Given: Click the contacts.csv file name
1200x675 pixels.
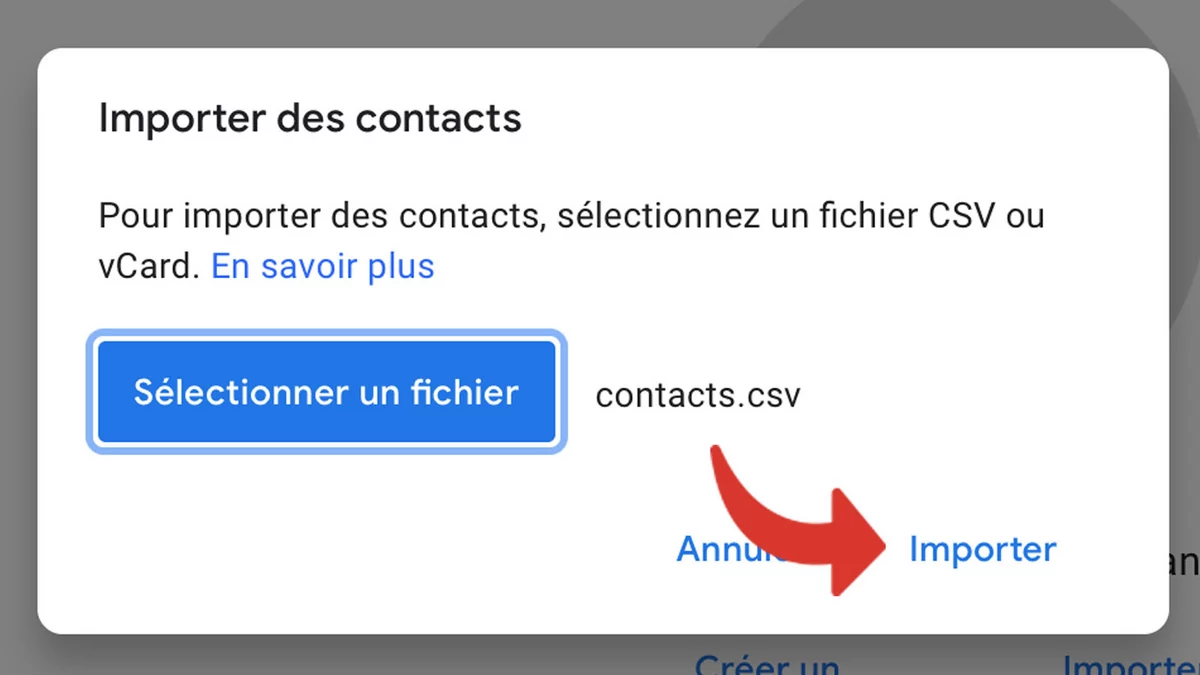Looking at the screenshot, I should click(x=698, y=394).
